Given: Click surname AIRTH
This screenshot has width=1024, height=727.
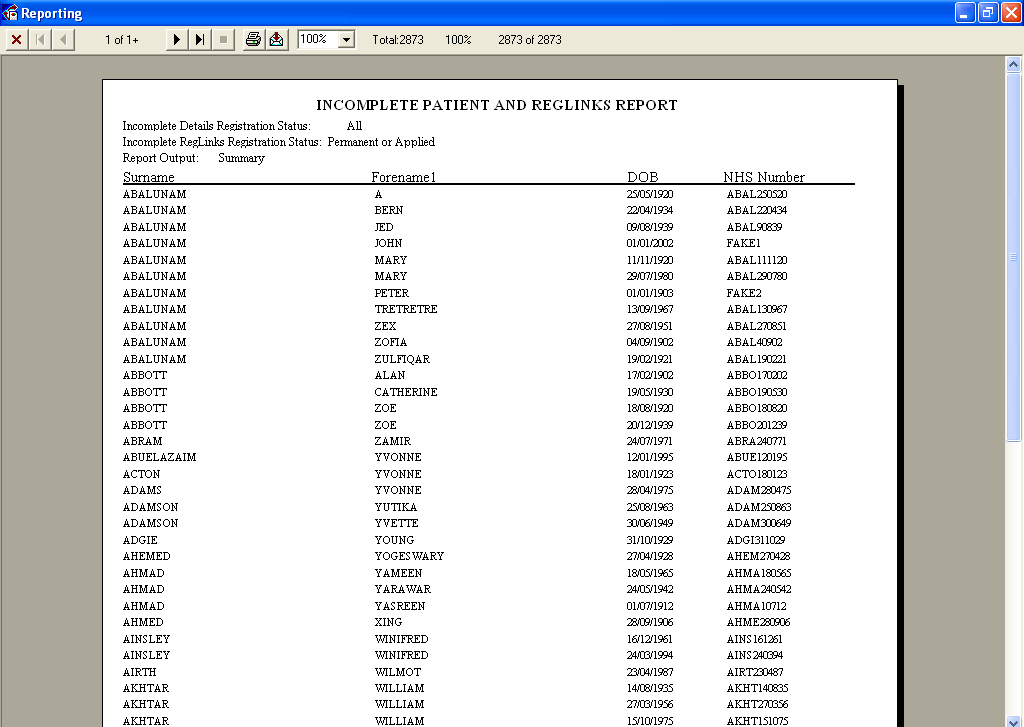Looking at the screenshot, I should (x=139, y=671).
